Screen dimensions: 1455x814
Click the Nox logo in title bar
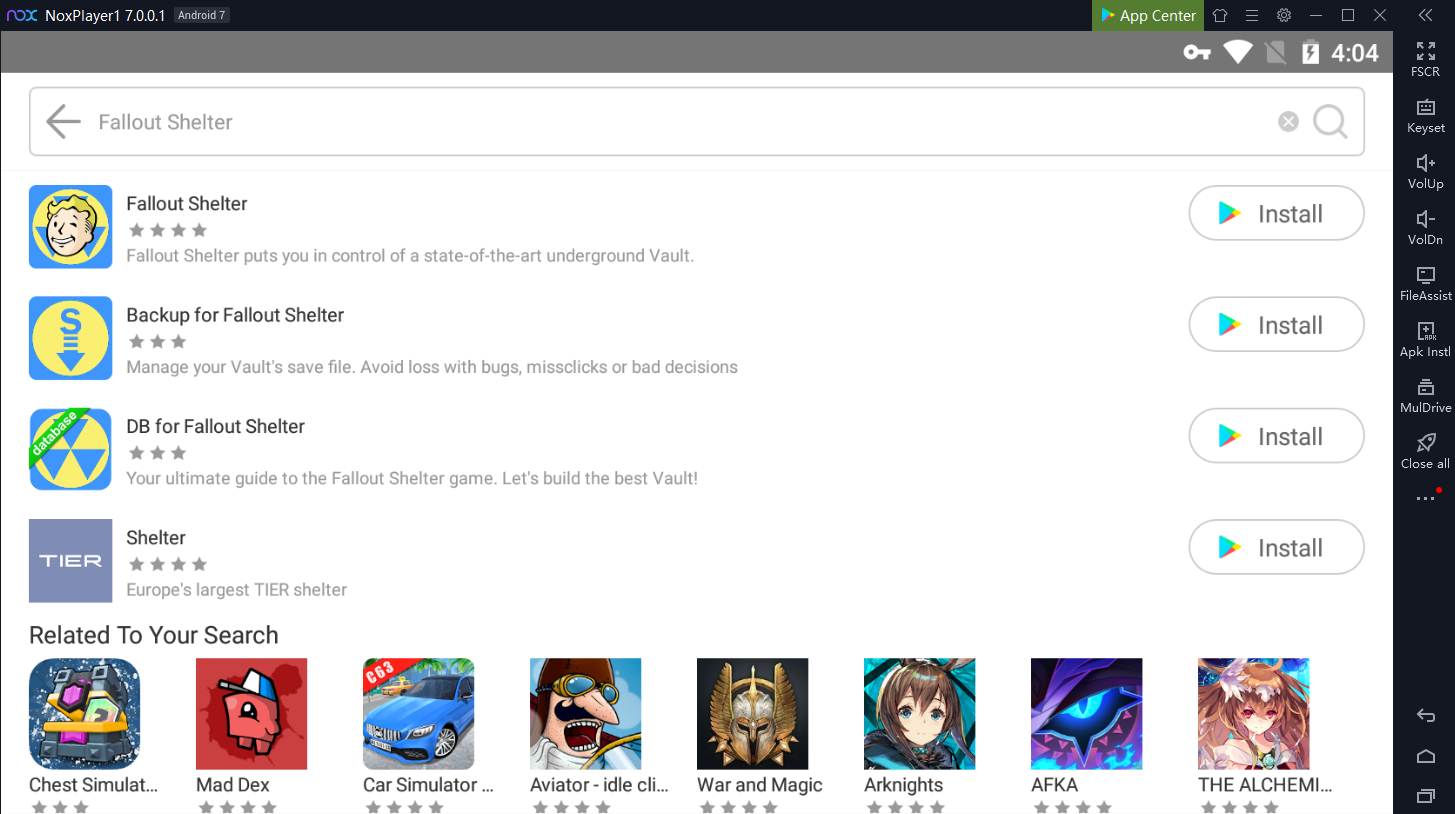click(22, 15)
